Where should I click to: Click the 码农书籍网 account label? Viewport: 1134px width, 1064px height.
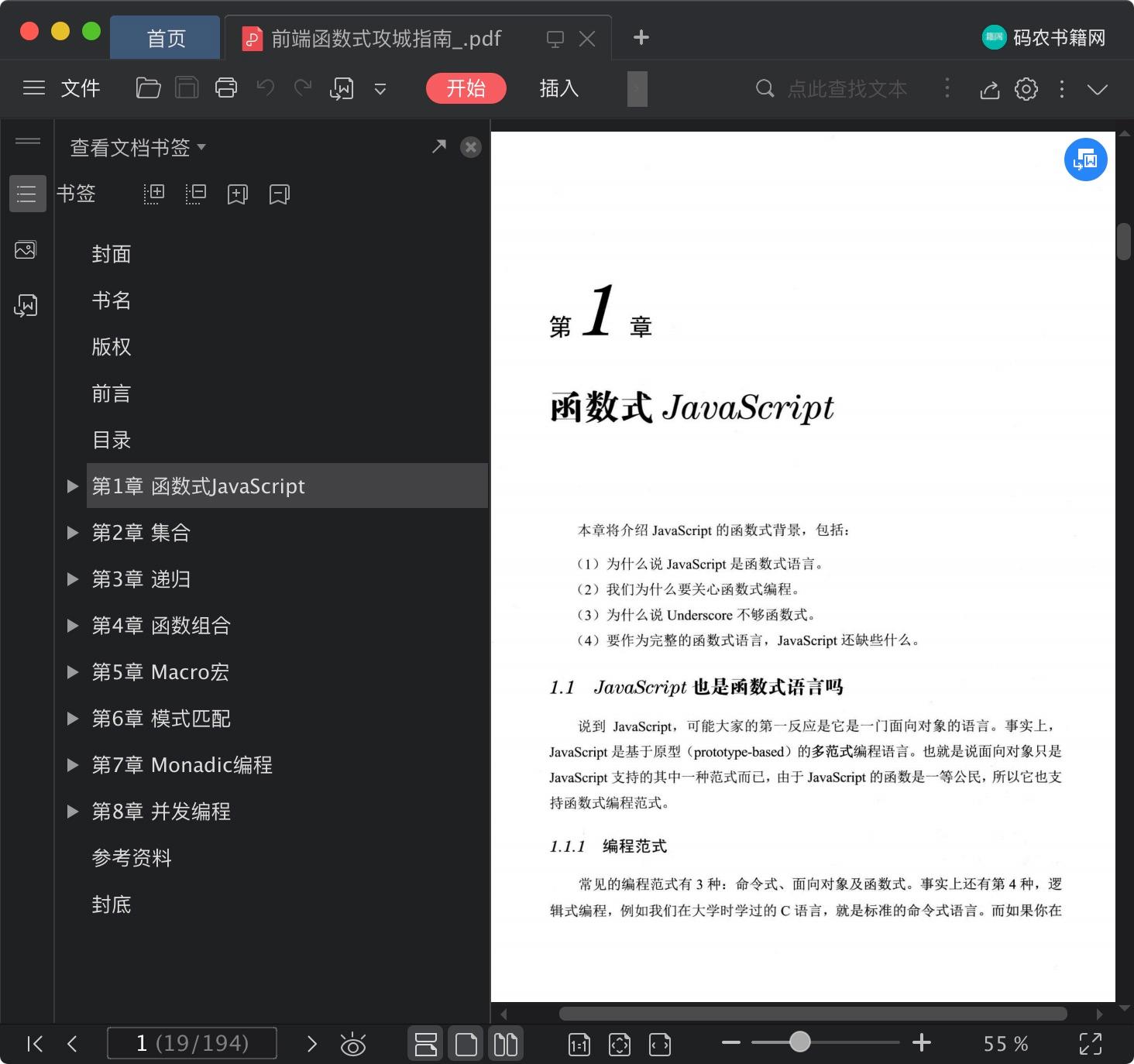pos(1043,37)
